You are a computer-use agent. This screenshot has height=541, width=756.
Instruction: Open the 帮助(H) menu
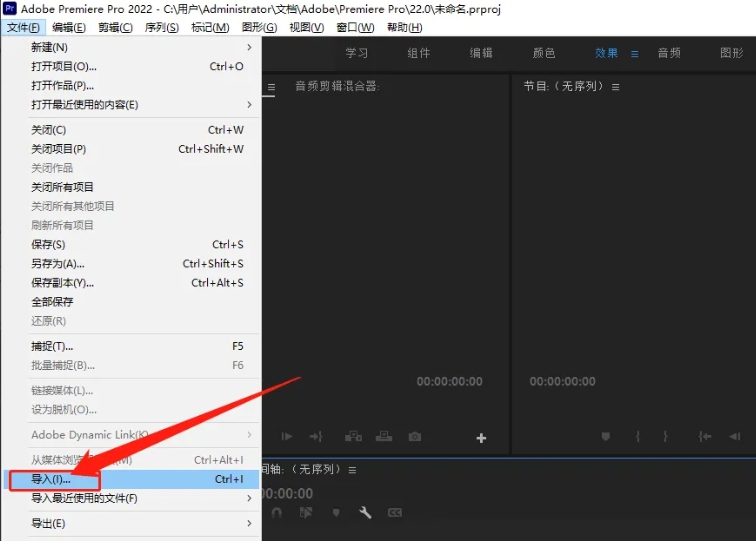click(x=405, y=27)
